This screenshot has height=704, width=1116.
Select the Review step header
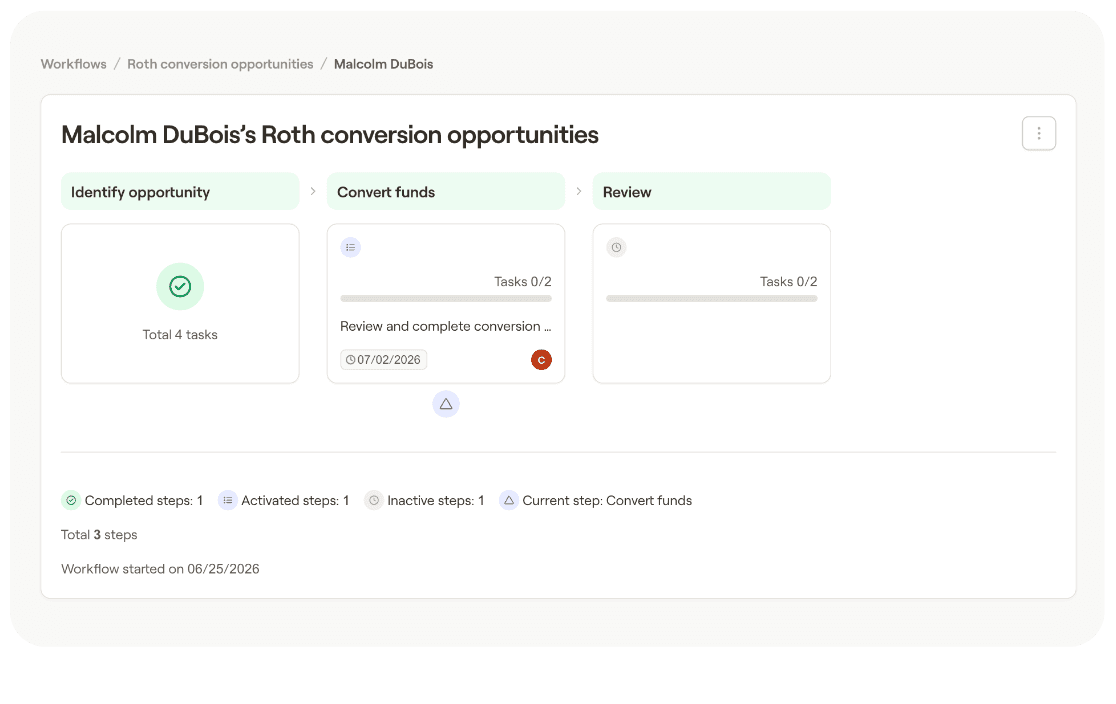tap(712, 191)
